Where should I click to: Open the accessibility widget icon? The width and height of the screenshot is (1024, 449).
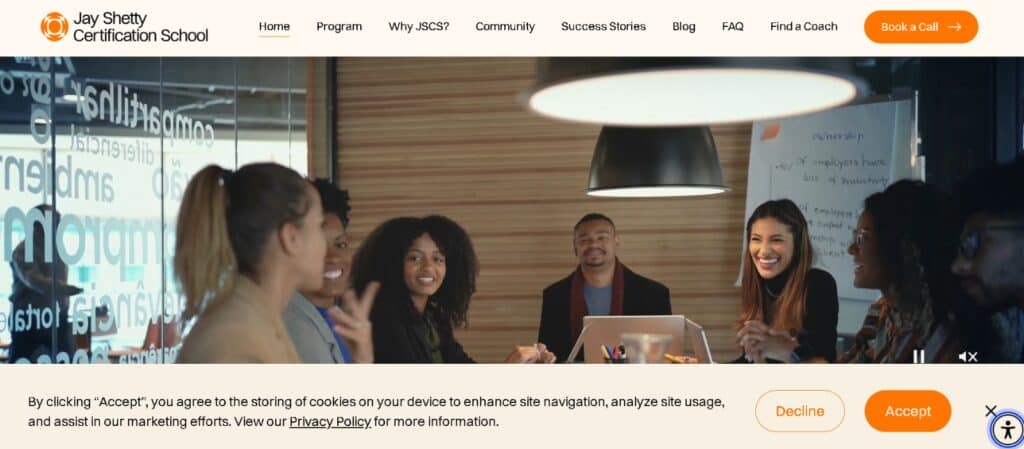[1008, 429]
